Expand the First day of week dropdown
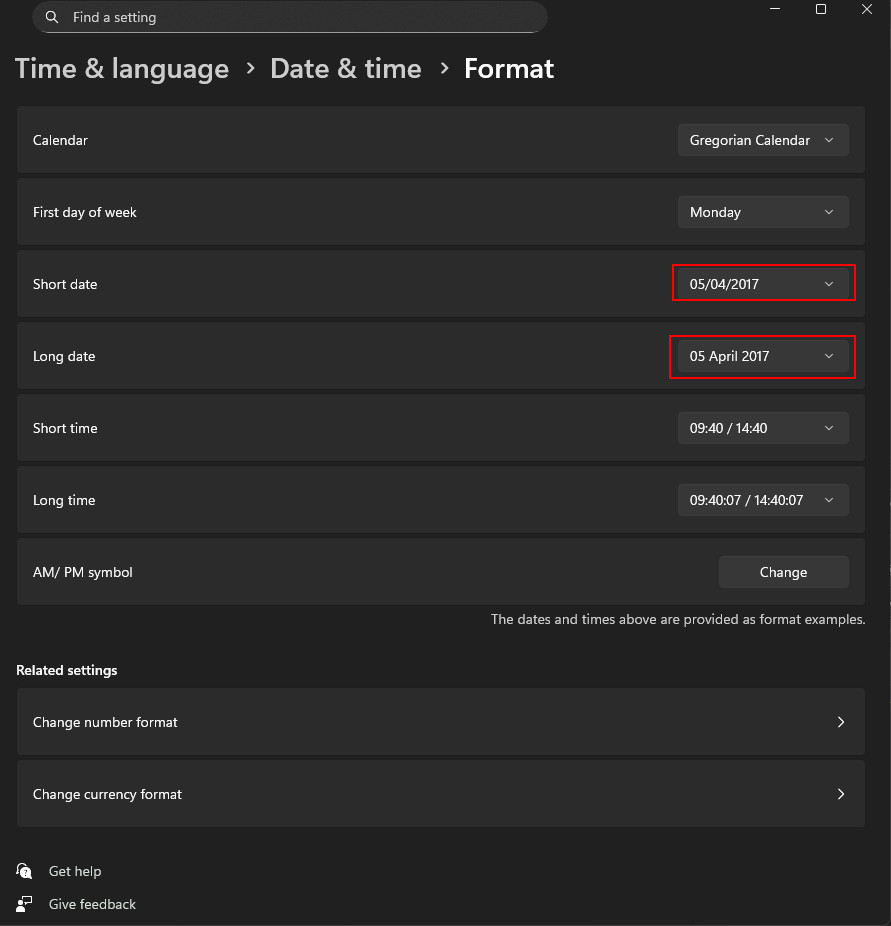 [x=763, y=212]
